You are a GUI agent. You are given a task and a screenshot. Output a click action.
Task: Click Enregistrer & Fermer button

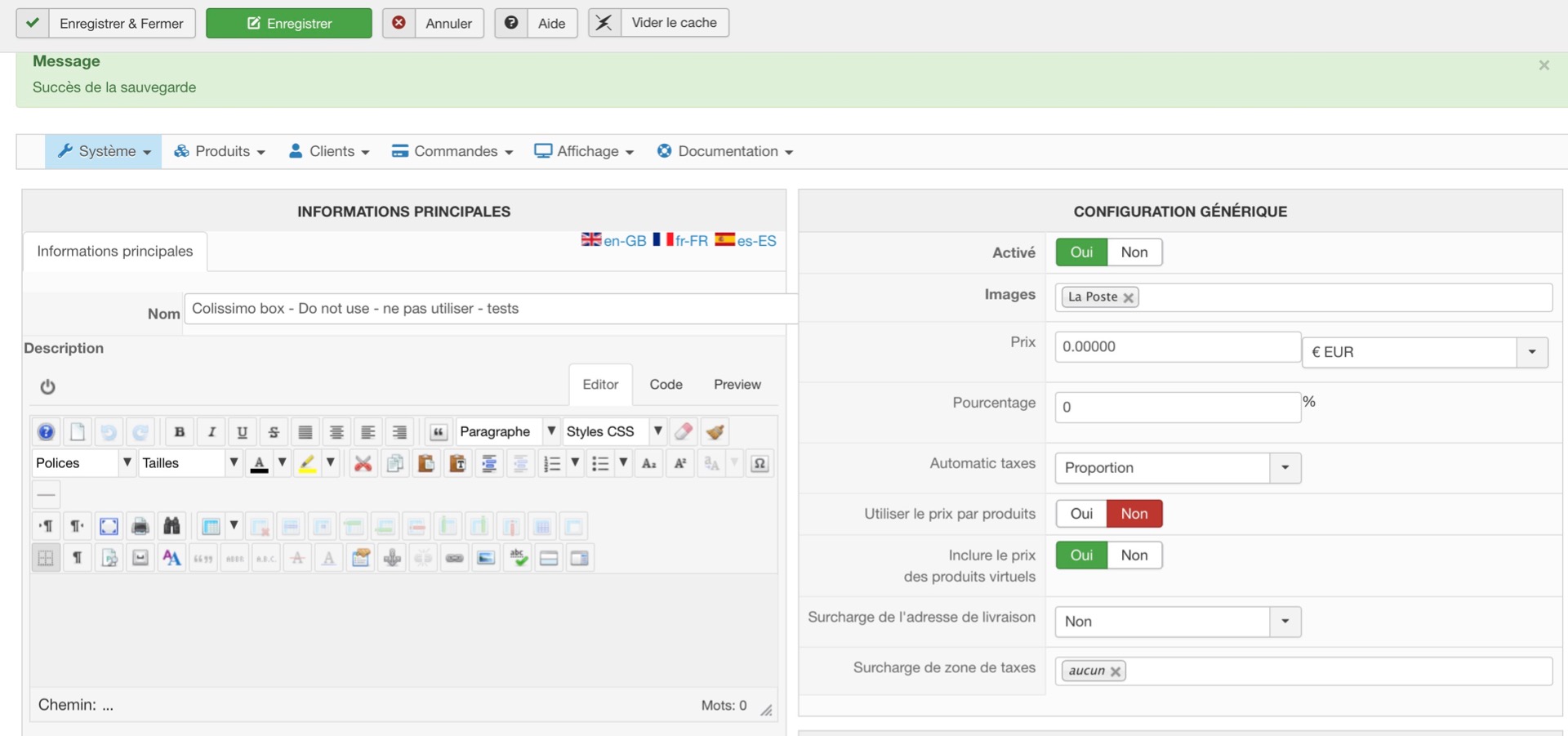coord(106,24)
